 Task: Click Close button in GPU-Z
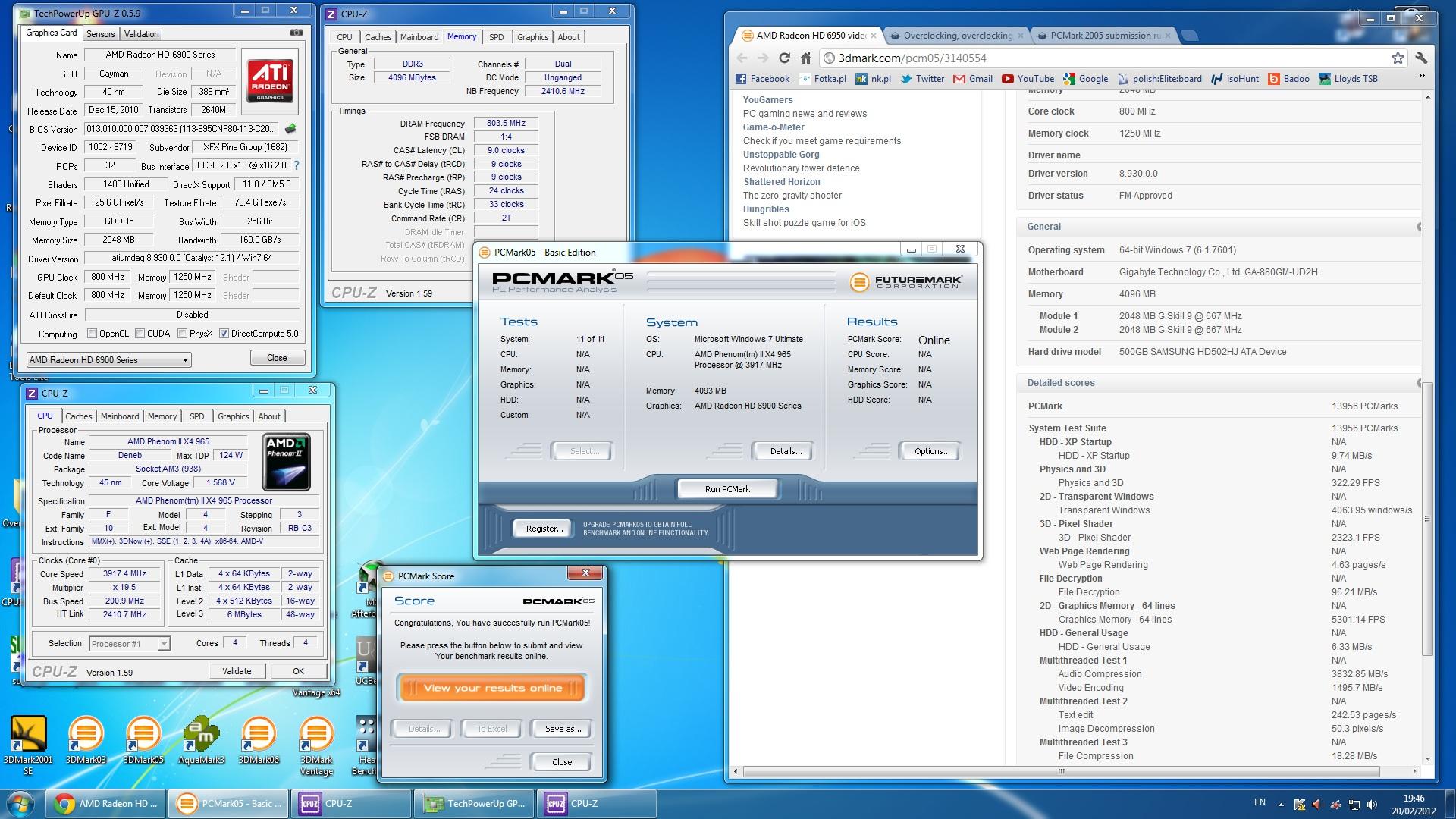pyautogui.click(x=277, y=358)
